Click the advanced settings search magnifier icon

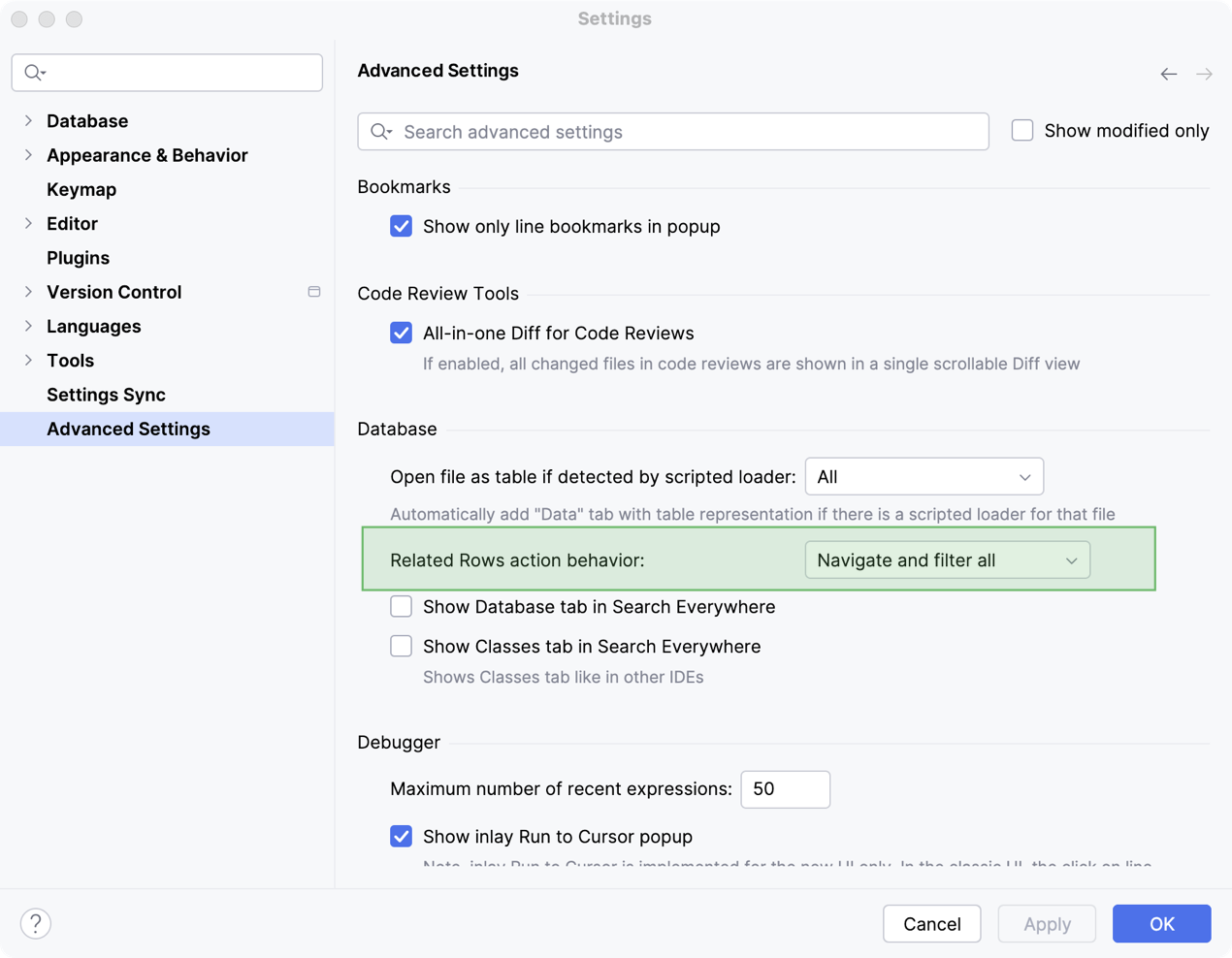tap(380, 132)
